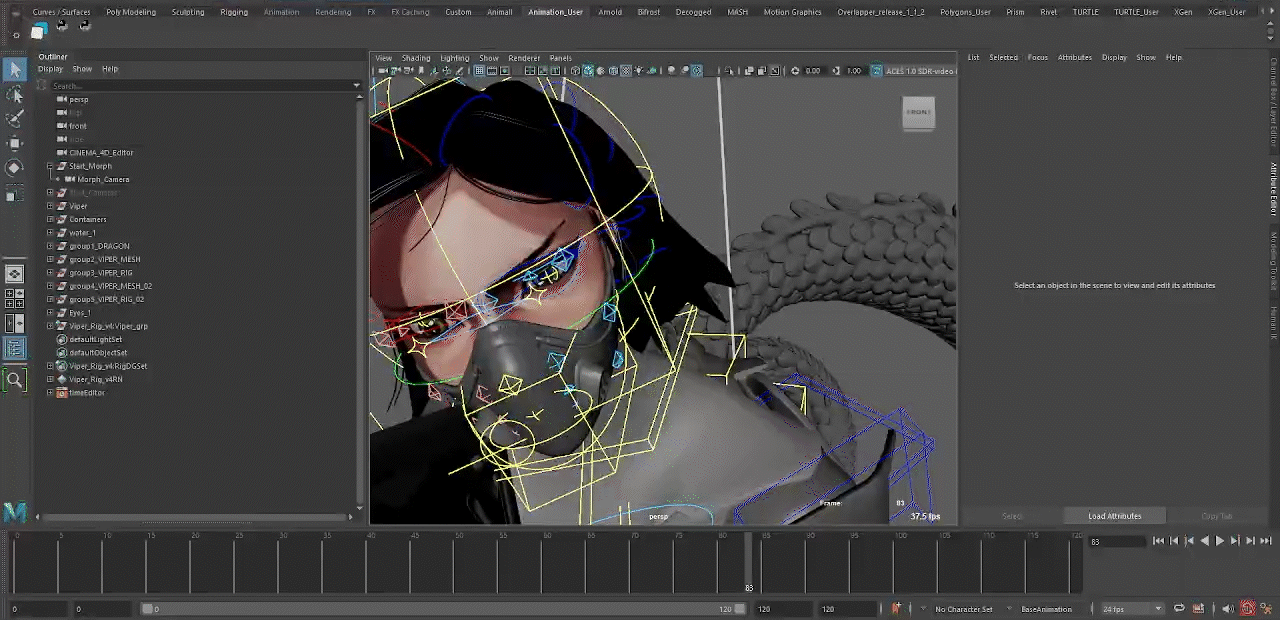
Task: Click the search magnifier icon in toolbox
Action: [x=15, y=380]
